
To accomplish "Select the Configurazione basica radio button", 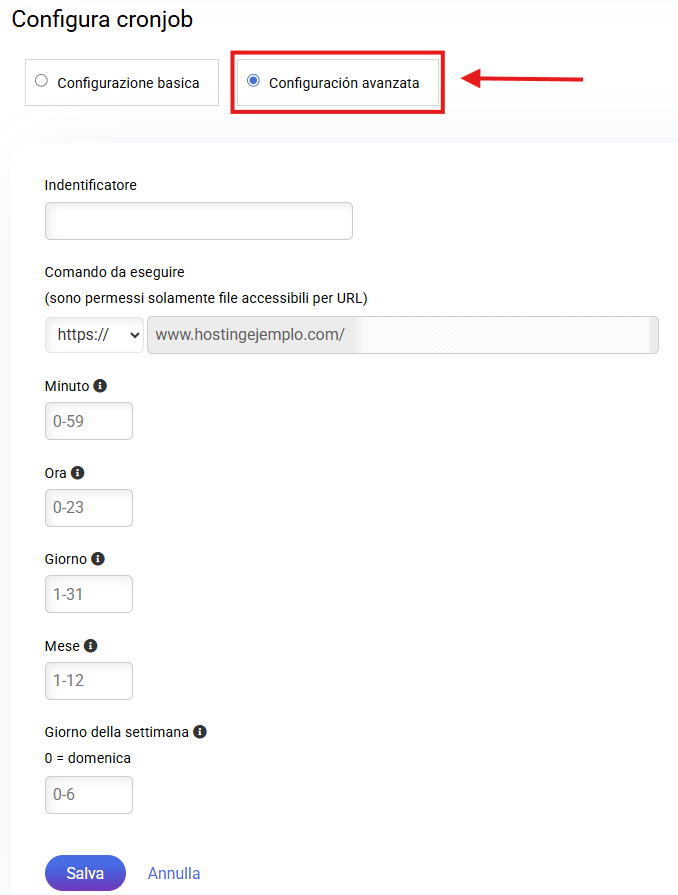I will [41, 82].
